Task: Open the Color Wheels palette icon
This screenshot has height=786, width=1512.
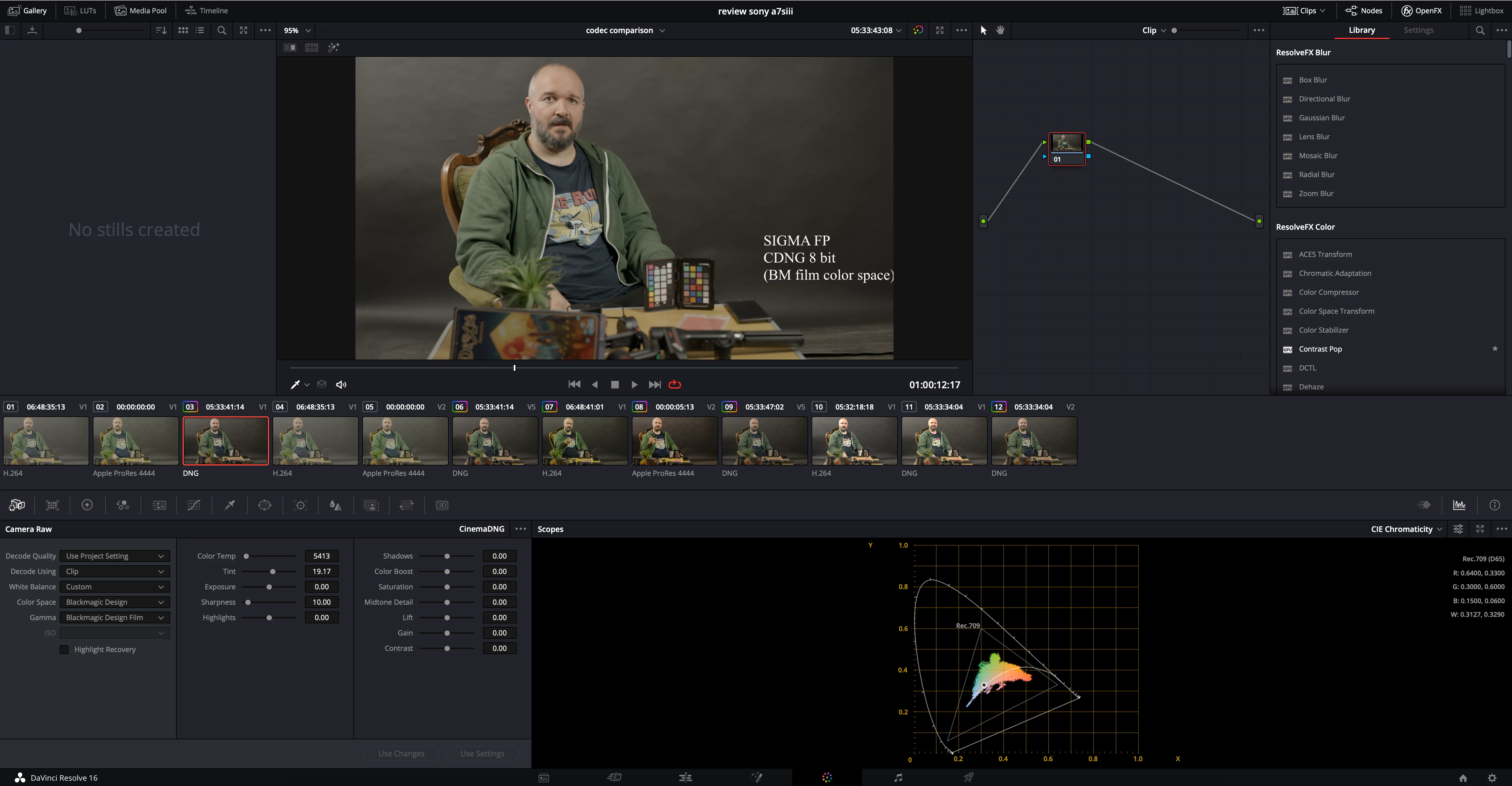Action: click(x=87, y=505)
